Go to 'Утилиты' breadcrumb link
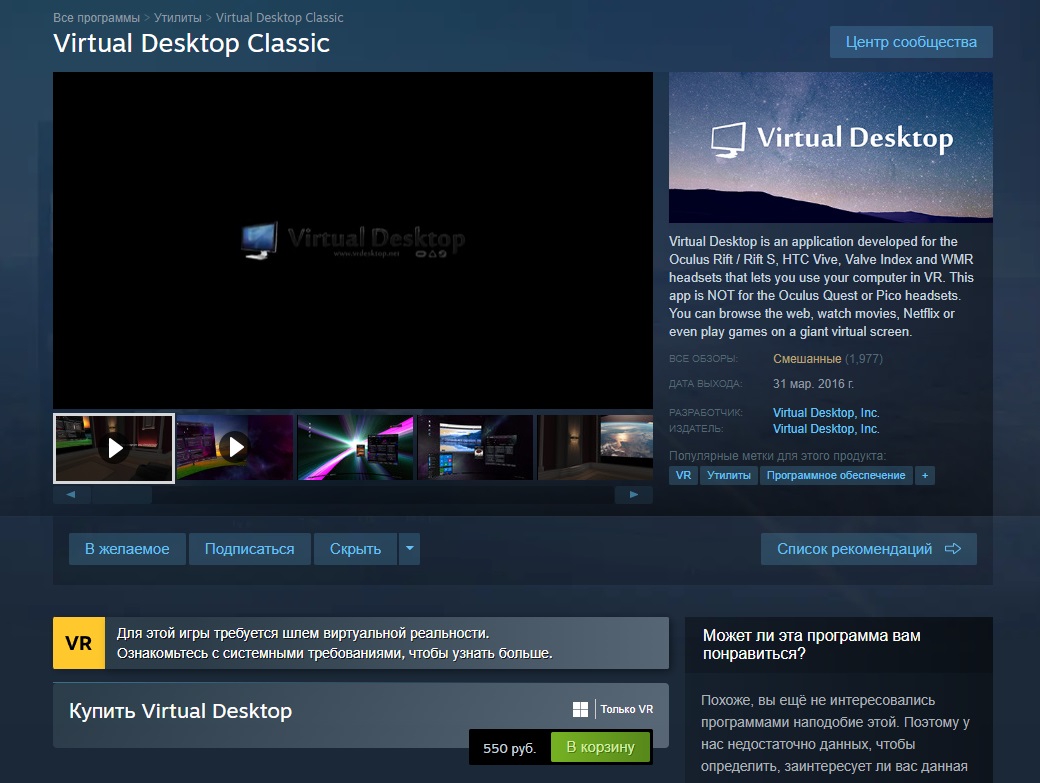The height and width of the screenshot is (783, 1040). coord(178,18)
